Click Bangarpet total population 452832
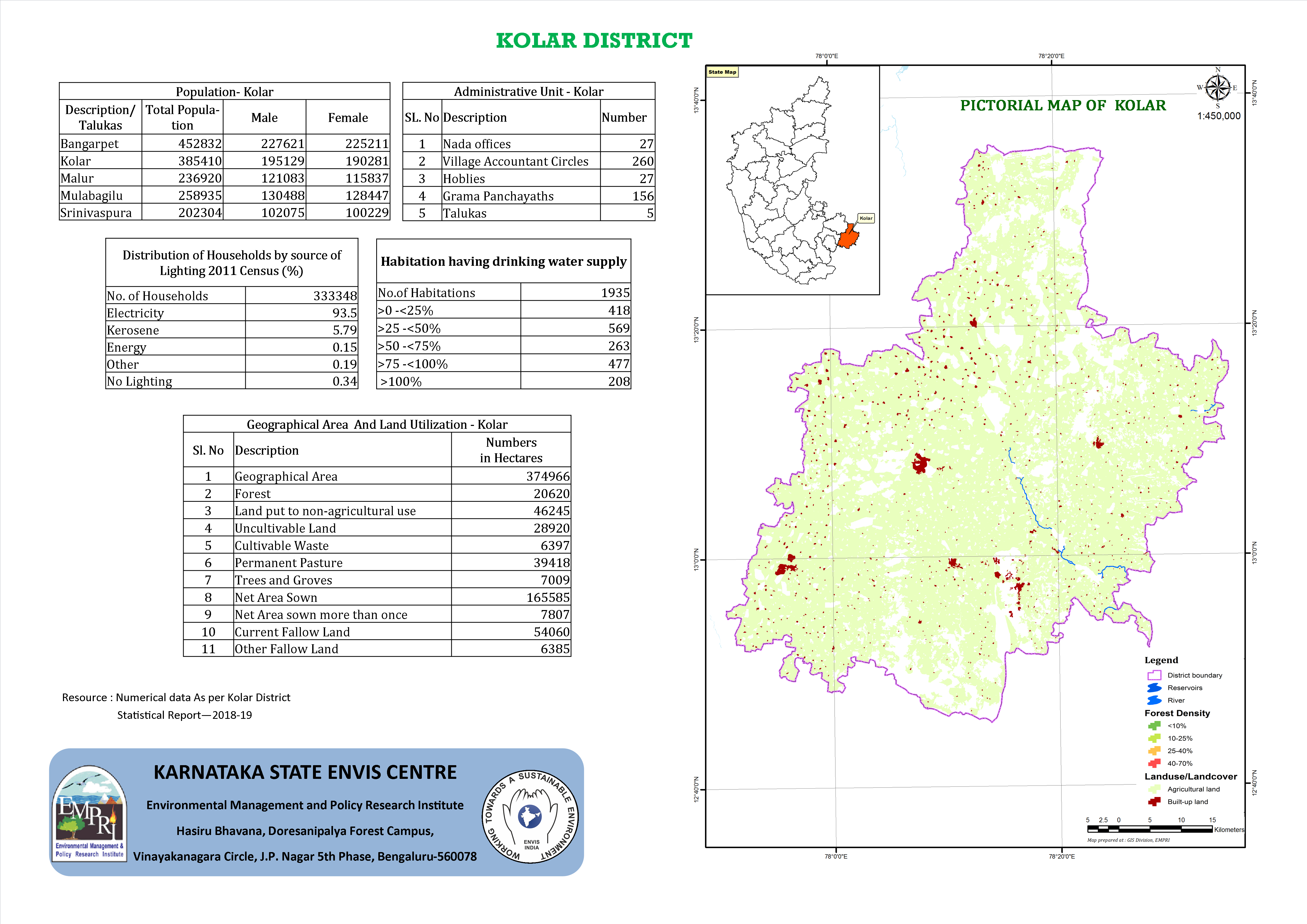1307x924 pixels. [200, 144]
